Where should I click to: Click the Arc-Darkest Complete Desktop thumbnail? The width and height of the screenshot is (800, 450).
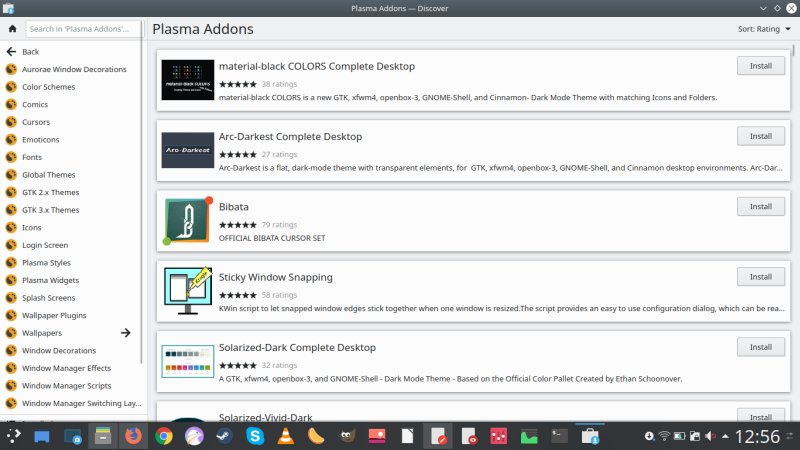[x=187, y=150]
